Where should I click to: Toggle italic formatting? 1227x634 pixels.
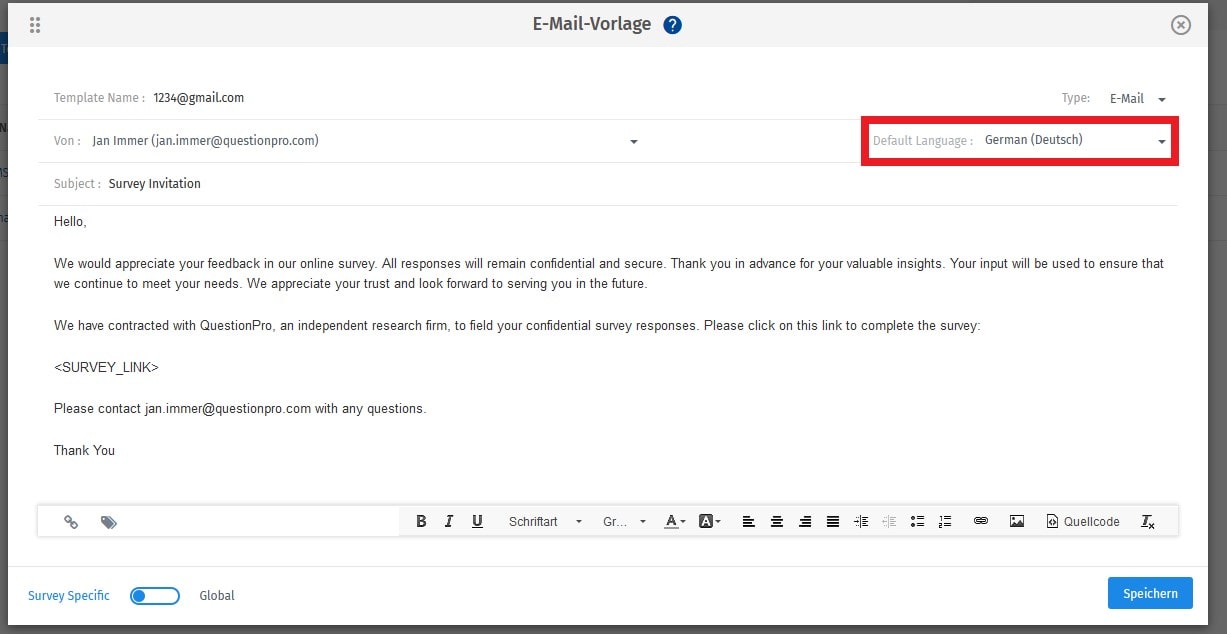[x=448, y=520]
